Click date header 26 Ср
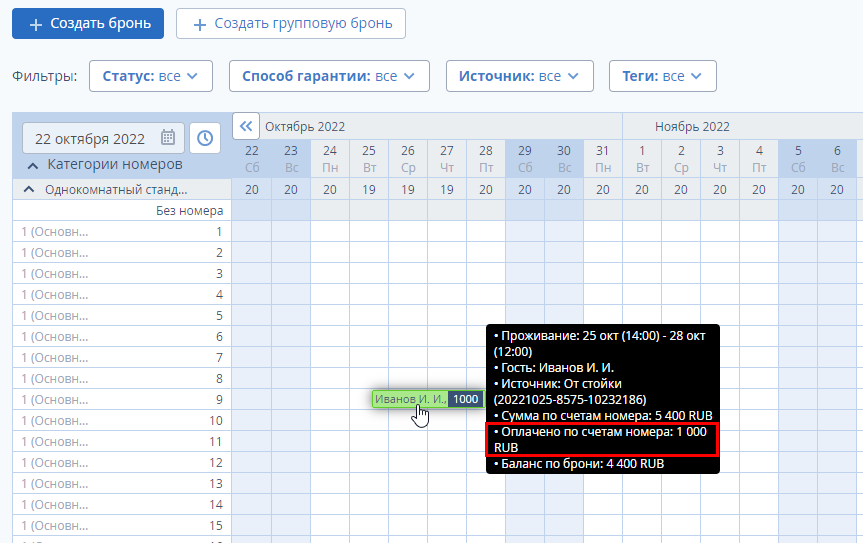 [408, 158]
